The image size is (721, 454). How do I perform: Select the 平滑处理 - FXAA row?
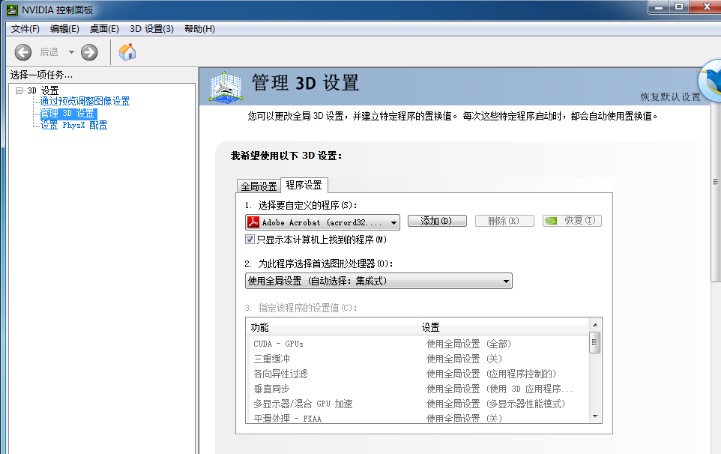[418, 418]
